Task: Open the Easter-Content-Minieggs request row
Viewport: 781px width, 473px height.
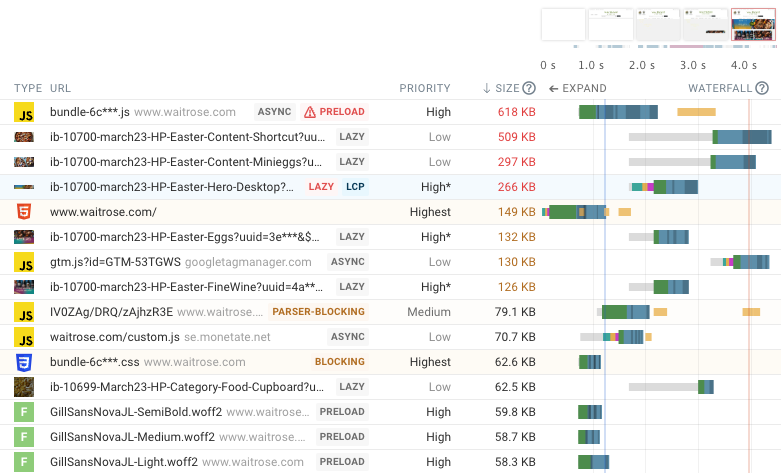Action: pos(390,162)
